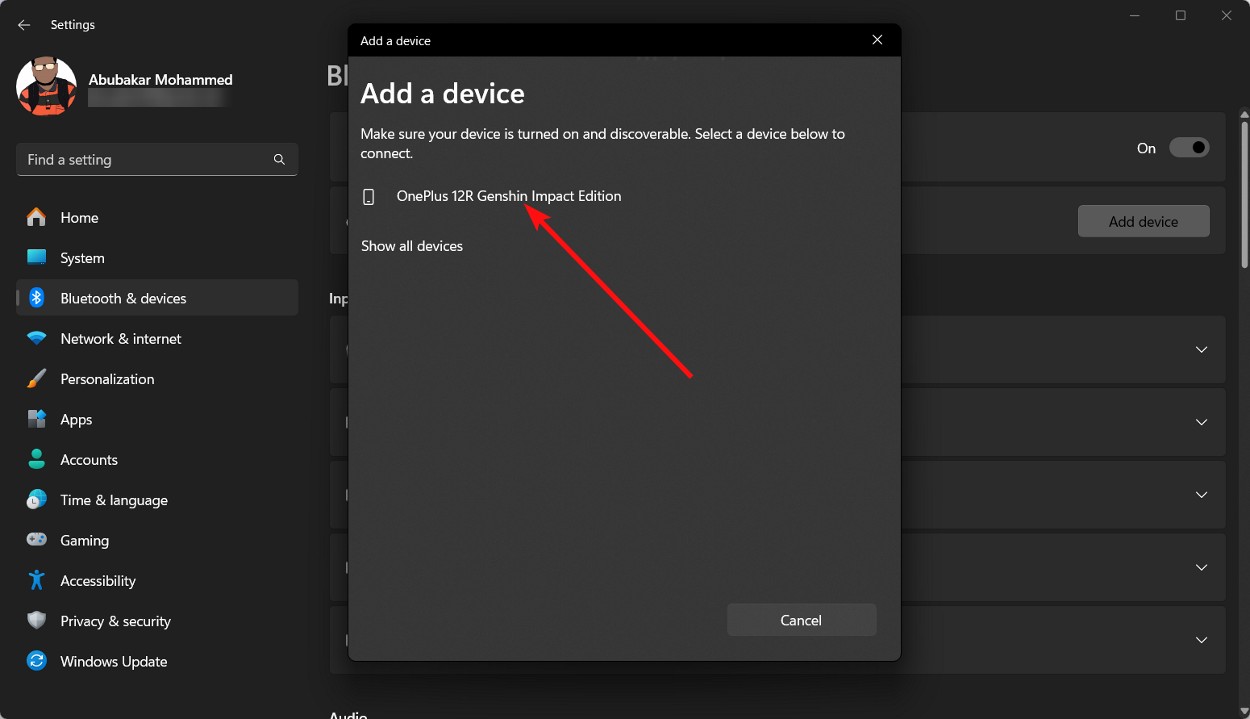
Task: Open Apps settings using its grid icon
Action: (38, 419)
